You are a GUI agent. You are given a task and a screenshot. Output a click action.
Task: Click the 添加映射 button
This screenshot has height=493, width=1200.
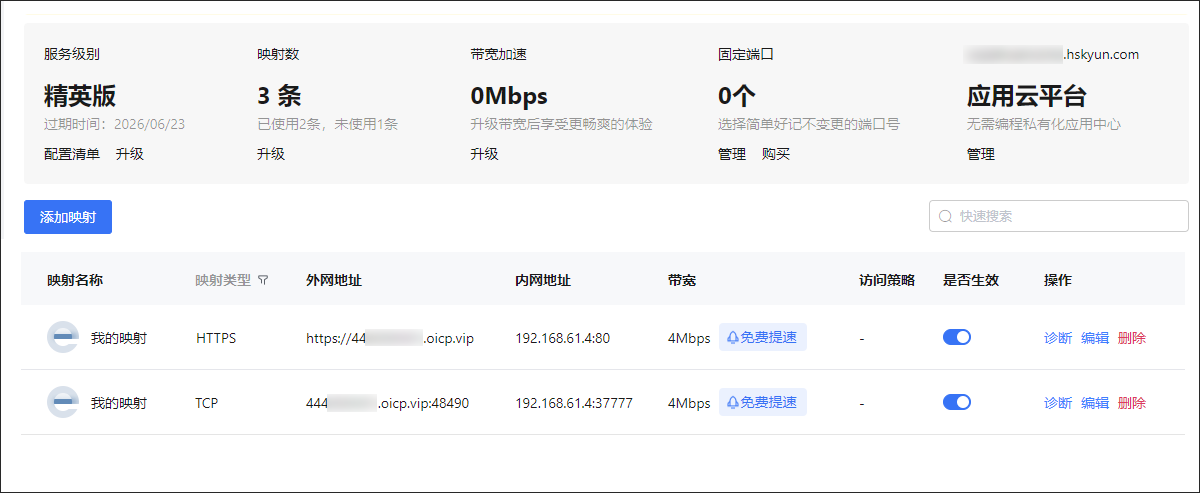point(68,217)
